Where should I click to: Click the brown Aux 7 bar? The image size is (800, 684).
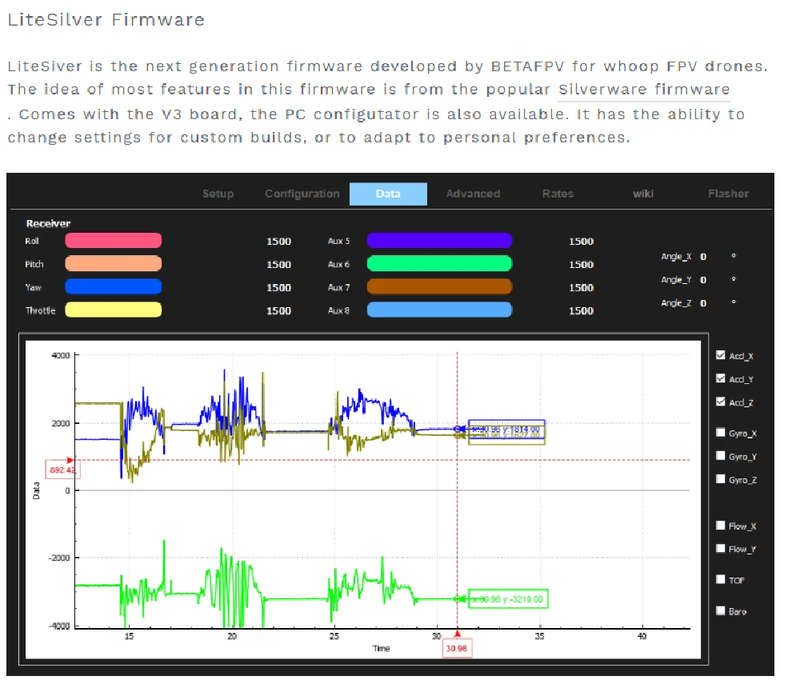tap(439, 287)
